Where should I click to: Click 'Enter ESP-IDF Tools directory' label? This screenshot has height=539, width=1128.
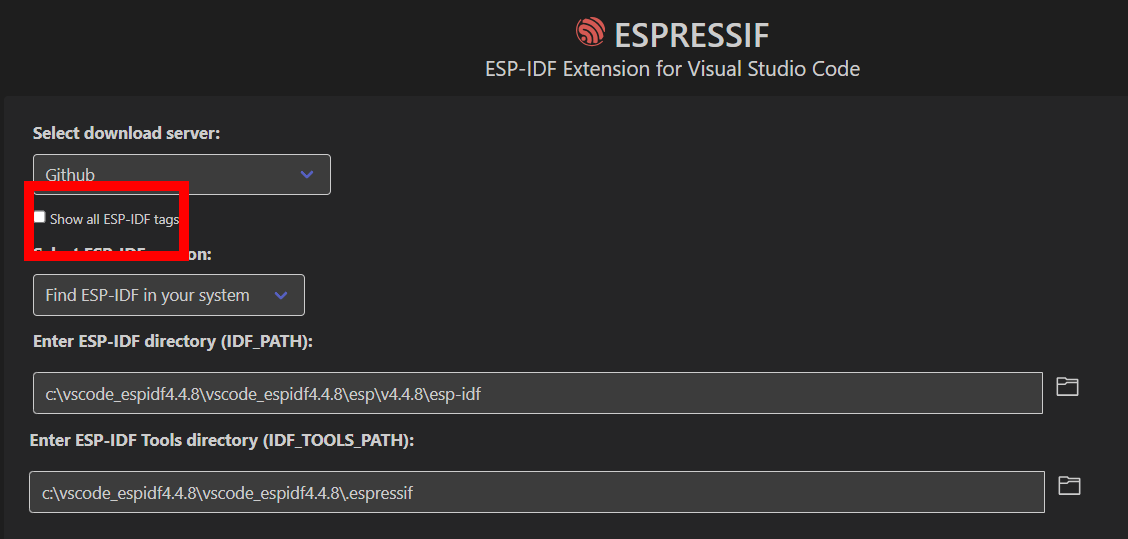point(221,440)
